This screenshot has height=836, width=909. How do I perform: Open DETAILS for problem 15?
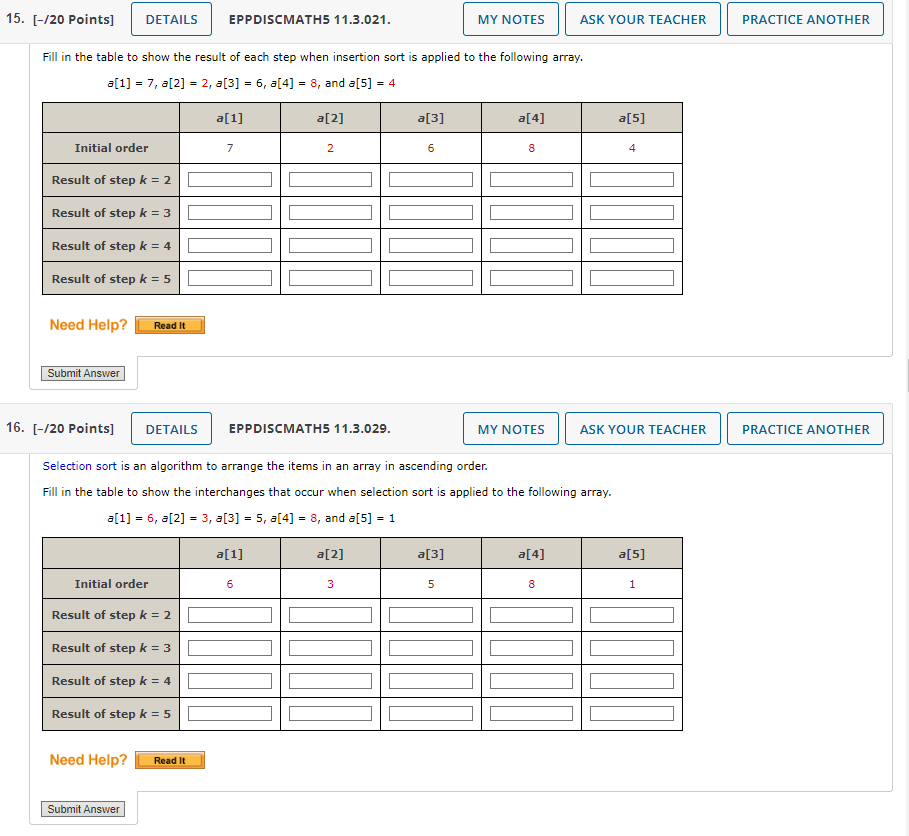pos(170,18)
